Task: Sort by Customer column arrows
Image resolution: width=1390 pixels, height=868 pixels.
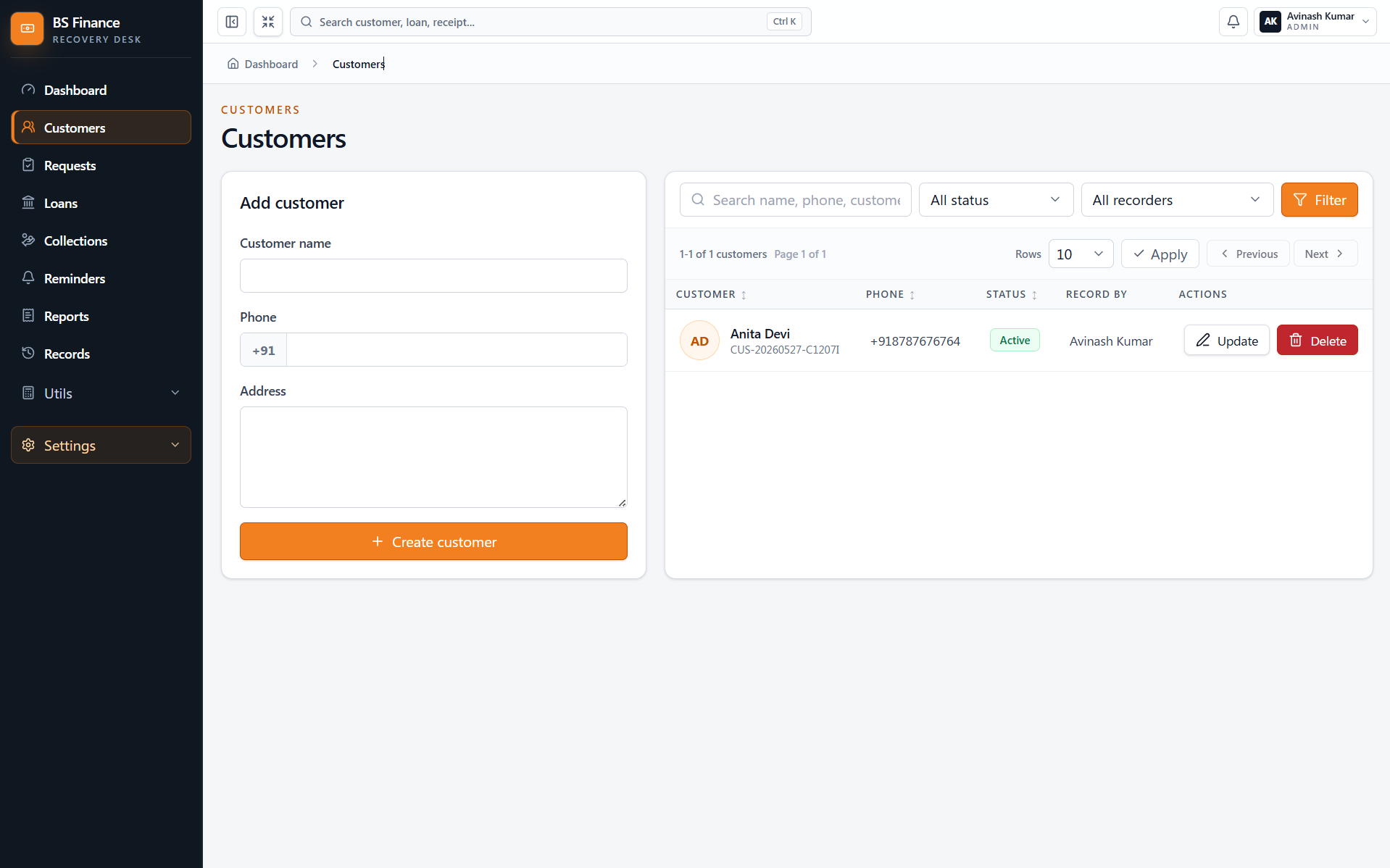Action: click(744, 295)
